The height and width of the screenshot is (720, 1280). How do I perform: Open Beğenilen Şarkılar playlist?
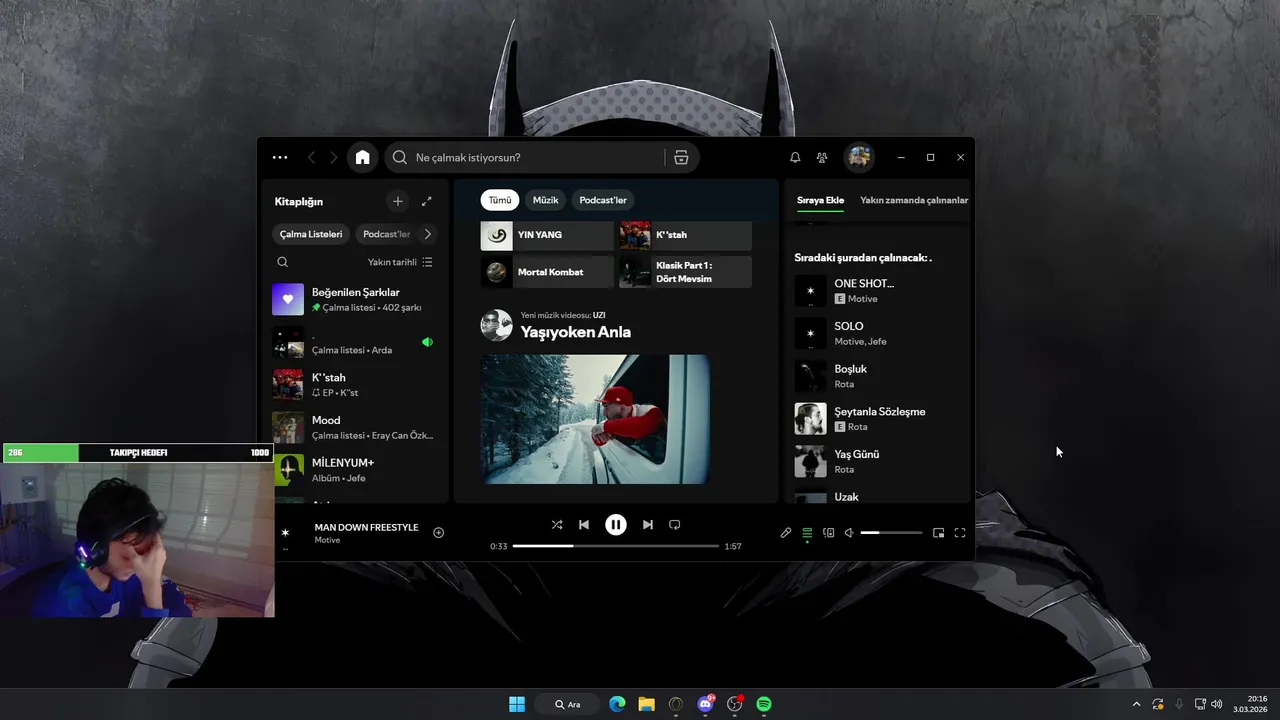355,299
